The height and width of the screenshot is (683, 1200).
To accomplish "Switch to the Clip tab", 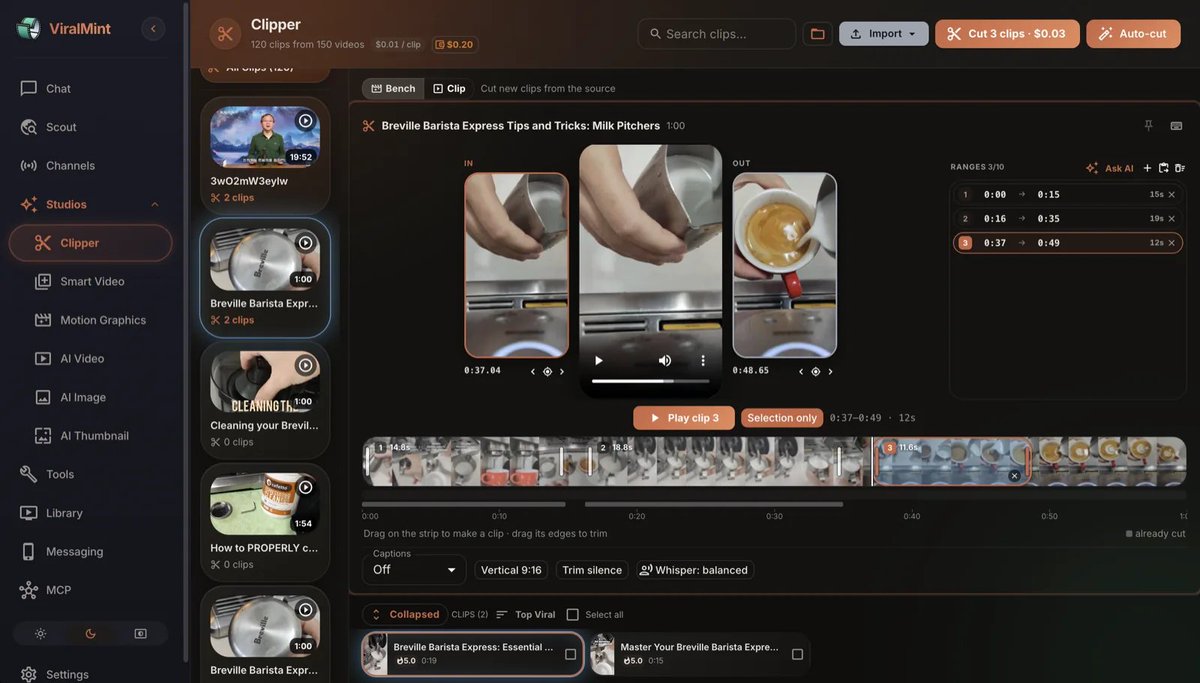I will click(449, 89).
